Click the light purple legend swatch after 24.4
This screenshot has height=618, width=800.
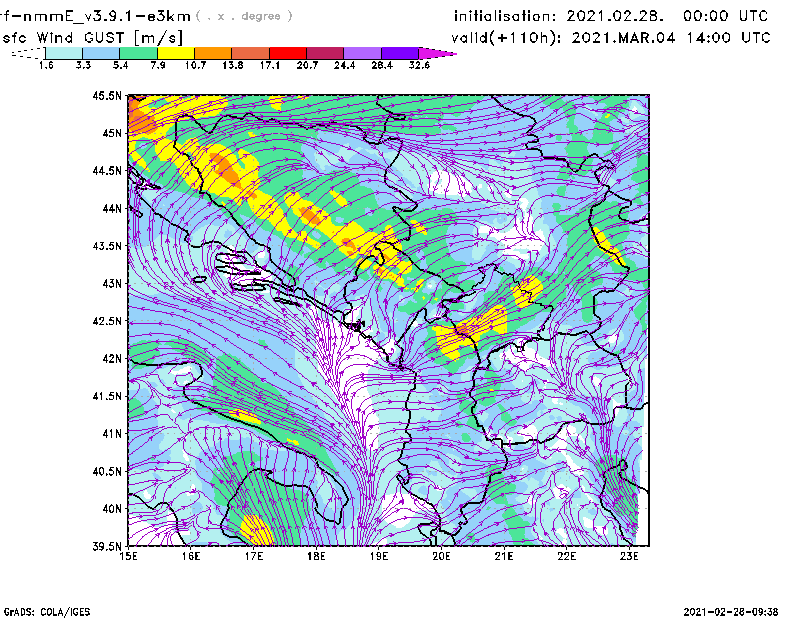coord(363,53)
